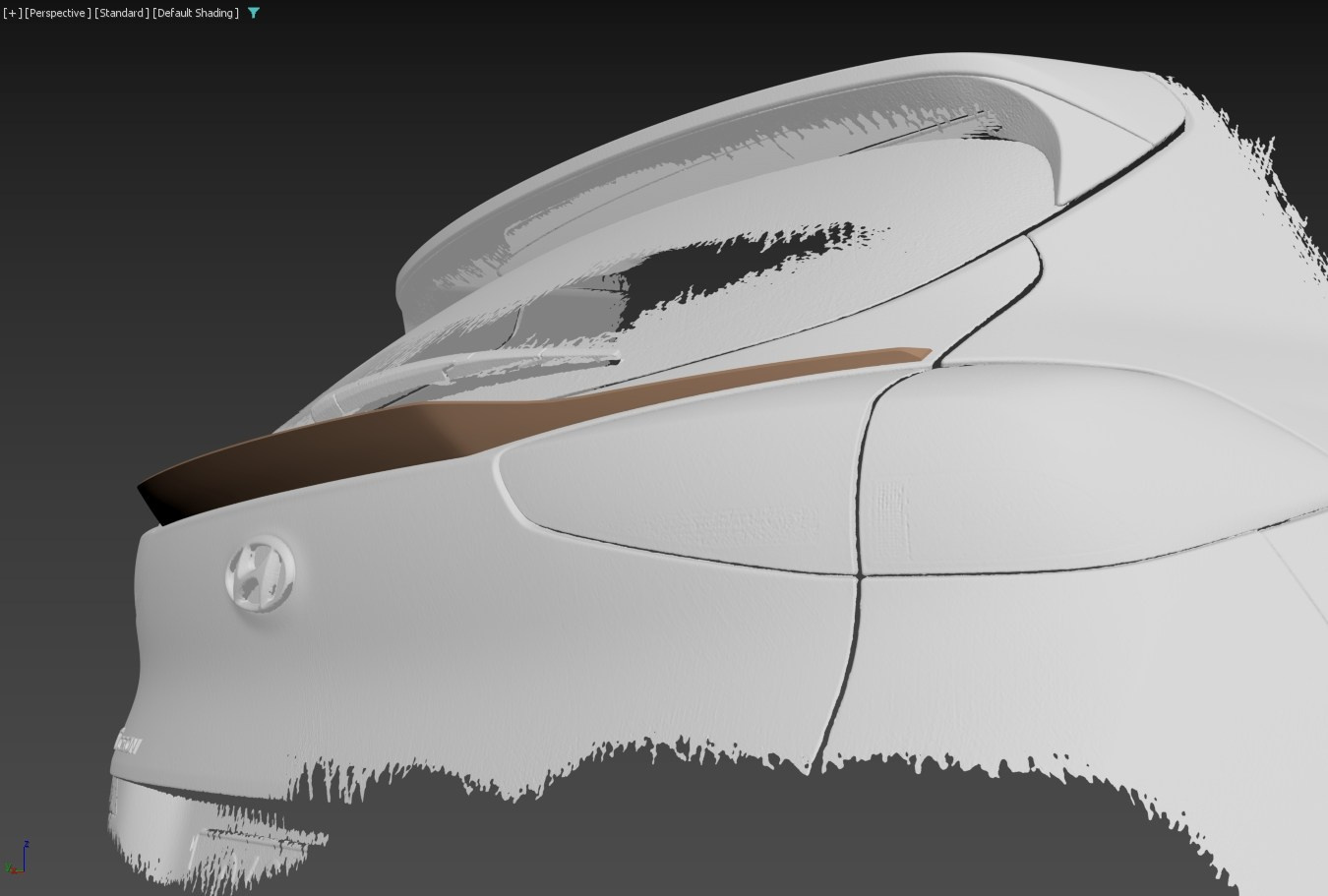Click the blue Z axis label
This screenshot has height=896, width=1328.
point(26,844)
